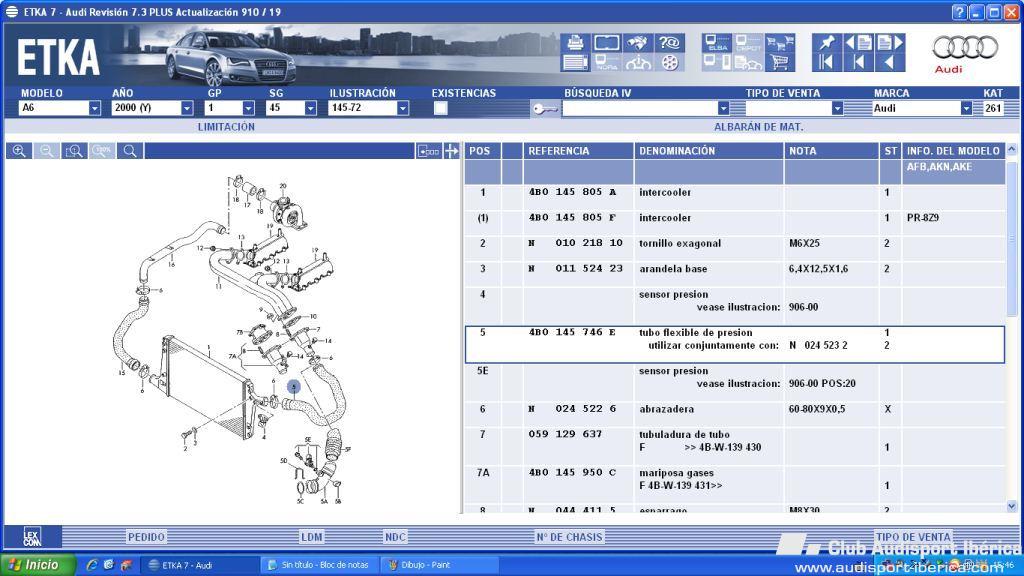Screen dimensions: 1024x576
Task: Open the binoculars search tool
Action: pos(638,42)
